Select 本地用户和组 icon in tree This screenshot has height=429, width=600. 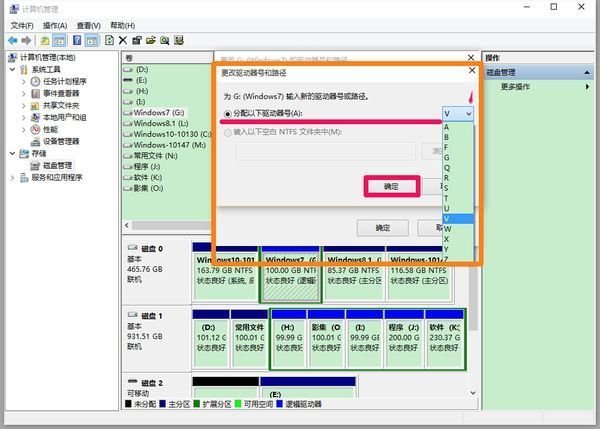click(x=35, y=117)
